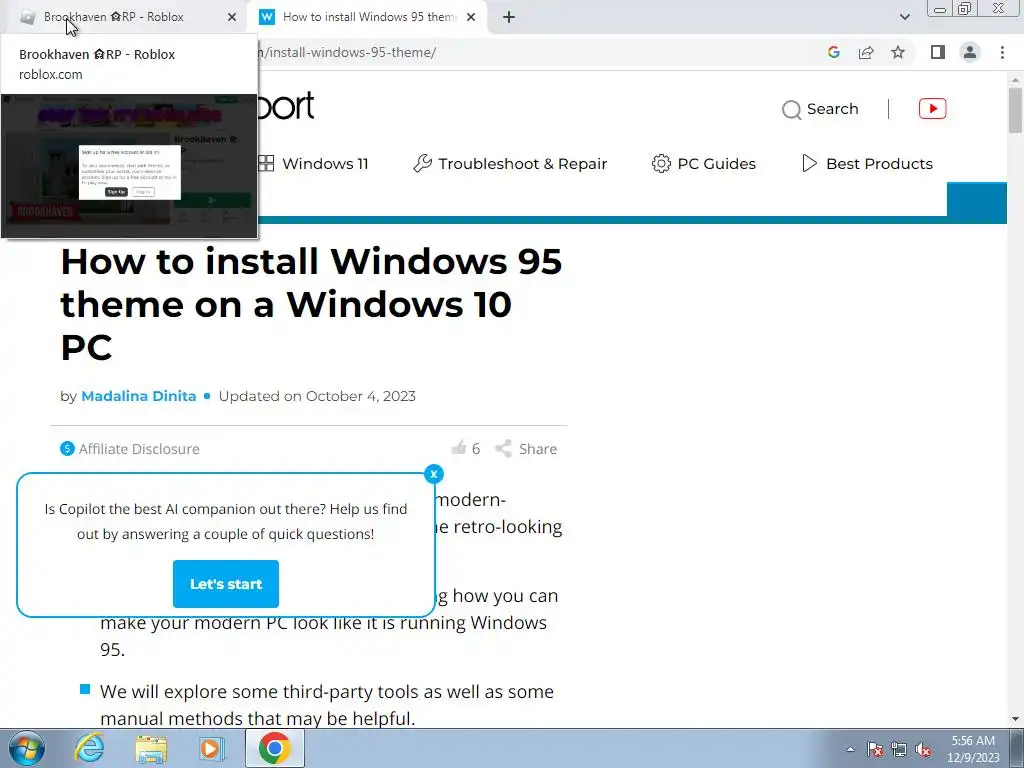Open a new browser tab

[509, 17]
